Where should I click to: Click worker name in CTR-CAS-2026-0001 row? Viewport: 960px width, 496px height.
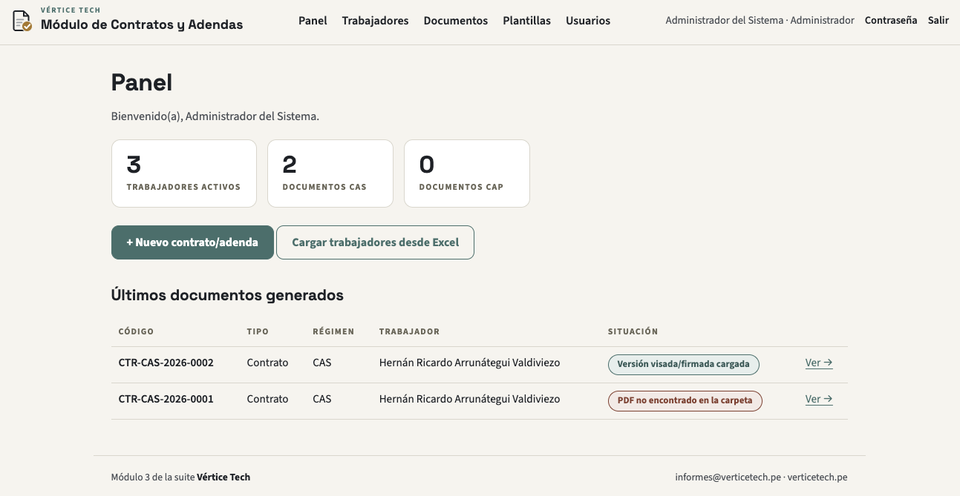469,399
